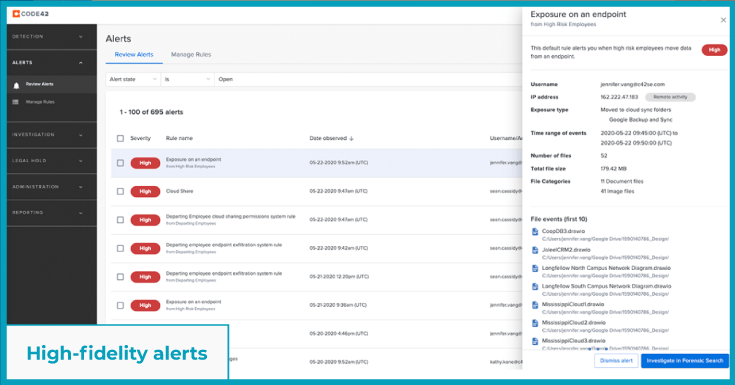
Task: Click the Code42 logo
Action: (30, 14)
